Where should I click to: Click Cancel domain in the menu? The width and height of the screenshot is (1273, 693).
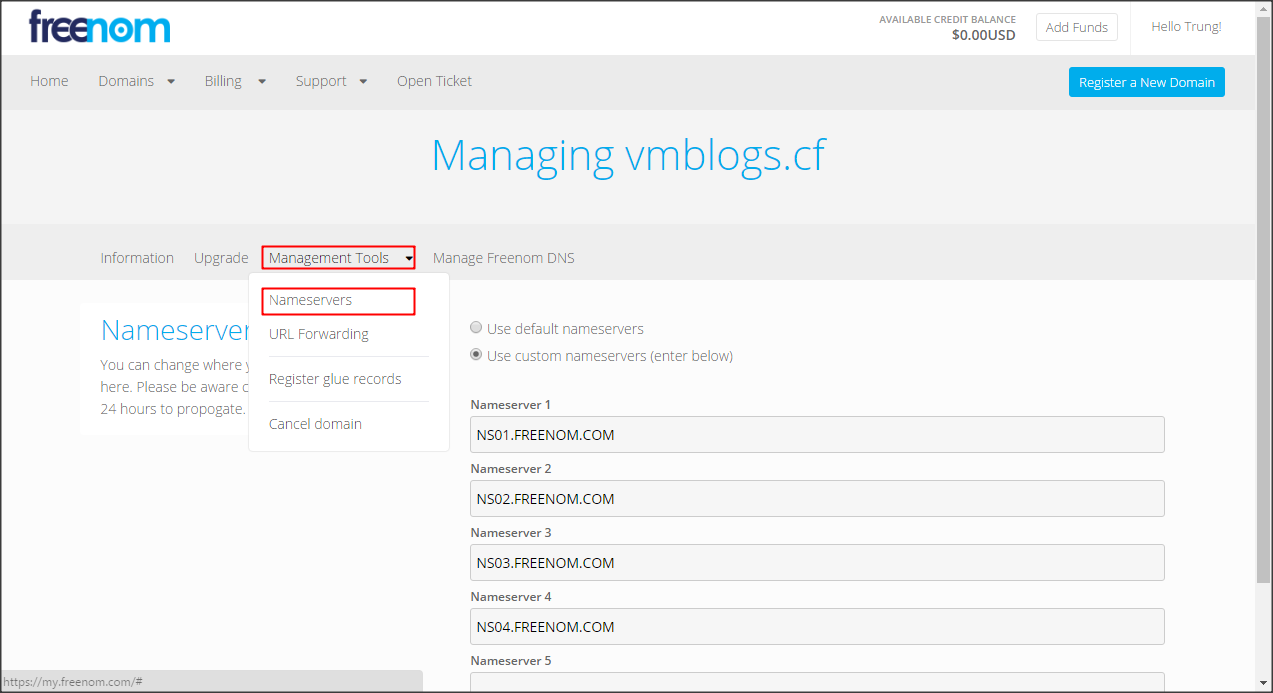pyautogui.click(x=315, y=424)
